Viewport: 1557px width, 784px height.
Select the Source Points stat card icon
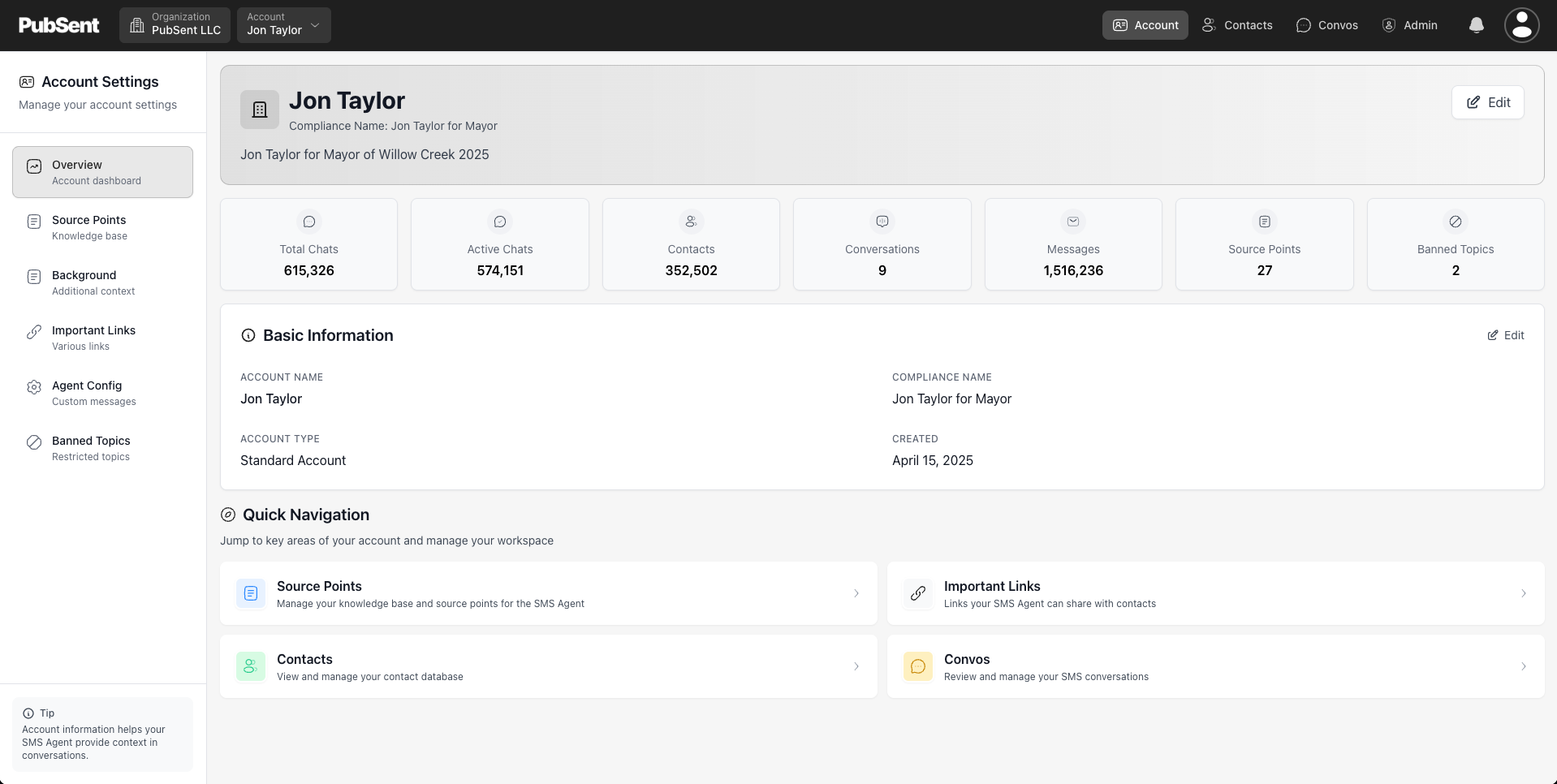pos(1263,222)
